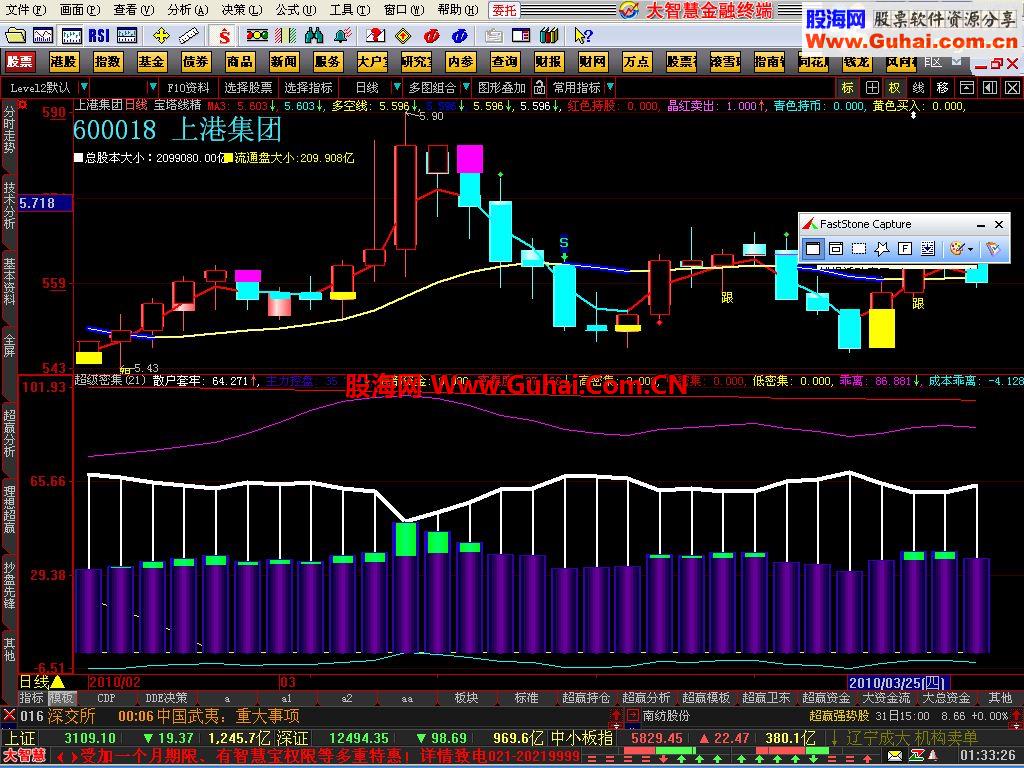Click the 600018 上港集团 stock title

[177, 129]
